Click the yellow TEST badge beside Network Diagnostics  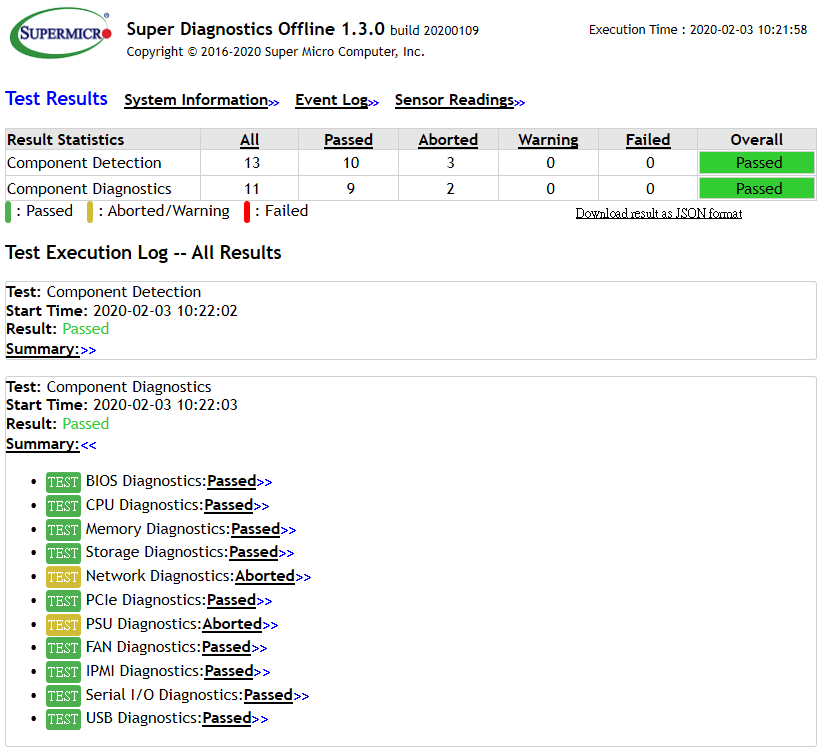pos(63,577)
